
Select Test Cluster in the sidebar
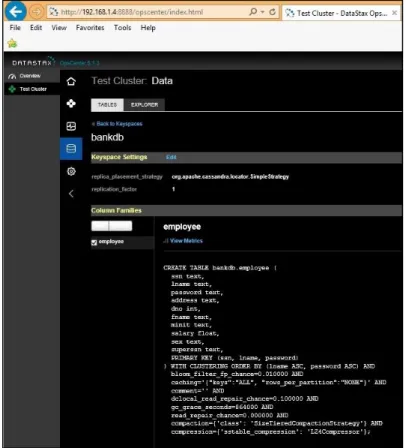point(32,89)
